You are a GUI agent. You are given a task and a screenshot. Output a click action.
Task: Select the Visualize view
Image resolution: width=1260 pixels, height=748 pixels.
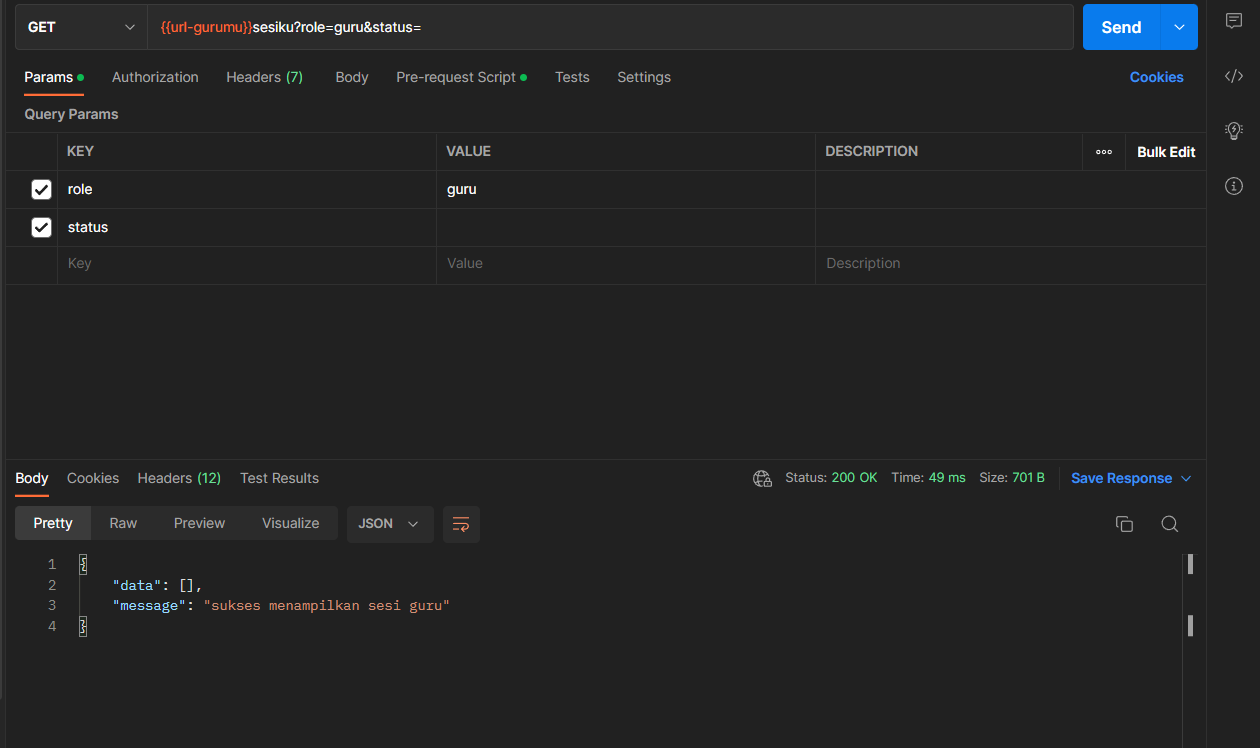tap(290, 523)
